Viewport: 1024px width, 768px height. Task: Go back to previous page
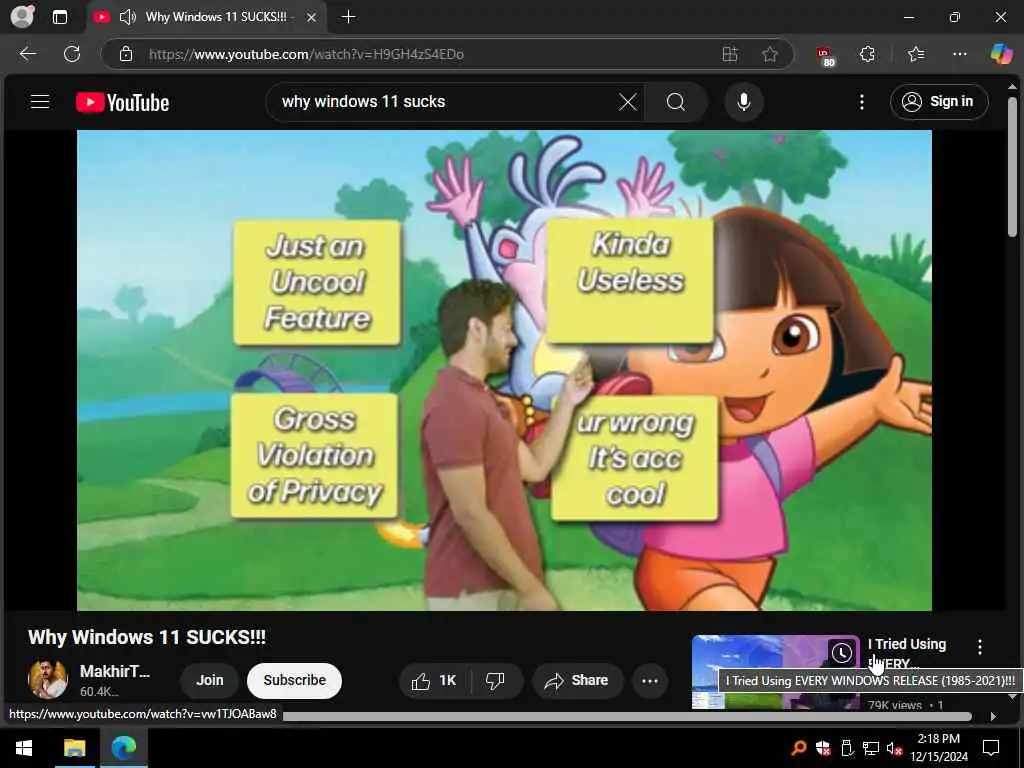click(28, 54)
